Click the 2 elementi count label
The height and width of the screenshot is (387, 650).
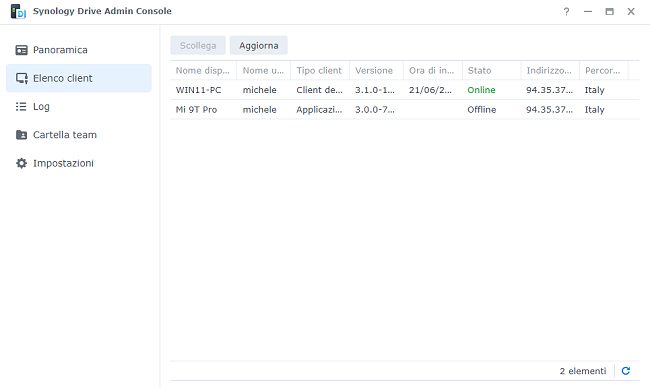(x=583, y=371)
